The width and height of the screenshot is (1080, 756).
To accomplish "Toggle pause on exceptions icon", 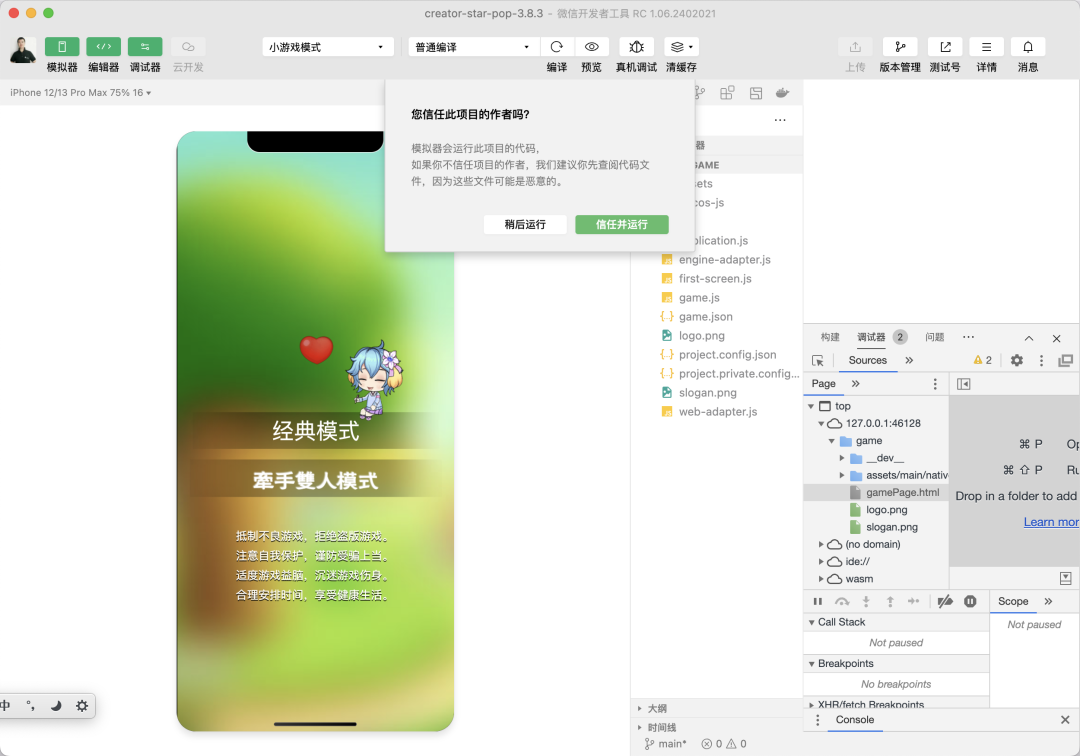I will pyautogui.click(x=970, y=601).
